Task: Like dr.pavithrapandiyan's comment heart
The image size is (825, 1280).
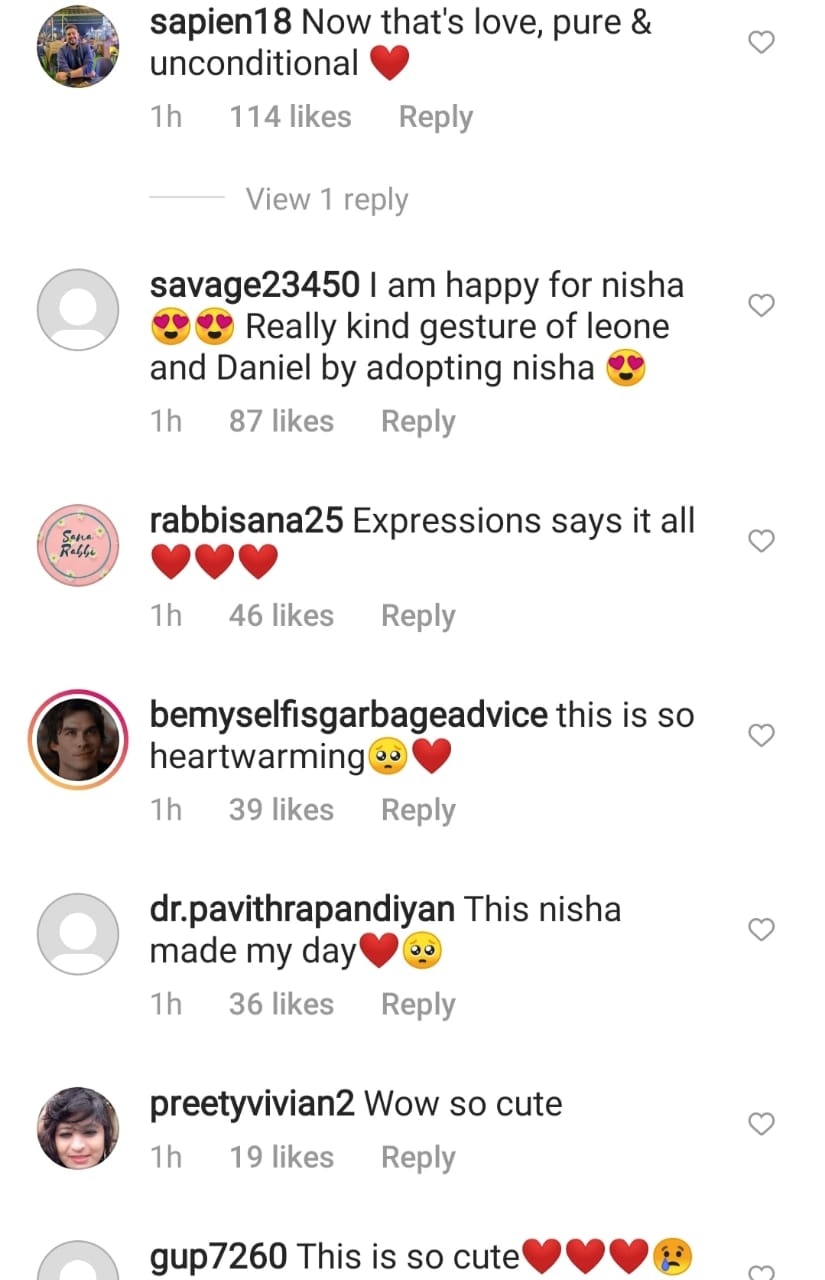Action: [762, 929]
